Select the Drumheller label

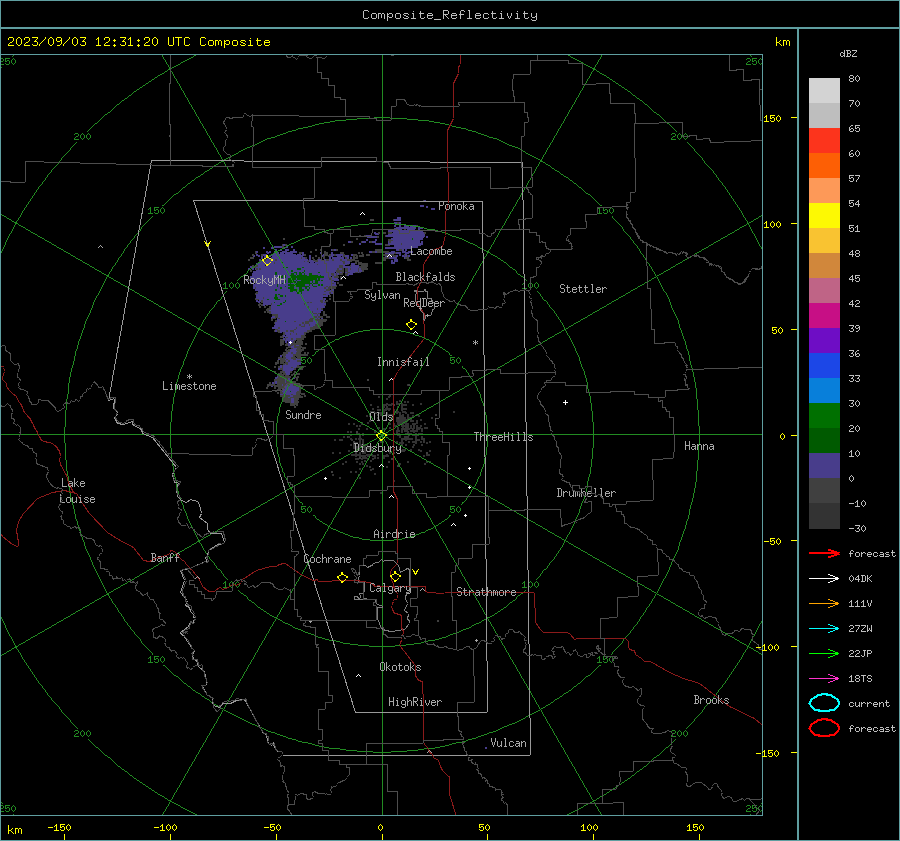tap(586, 493)
